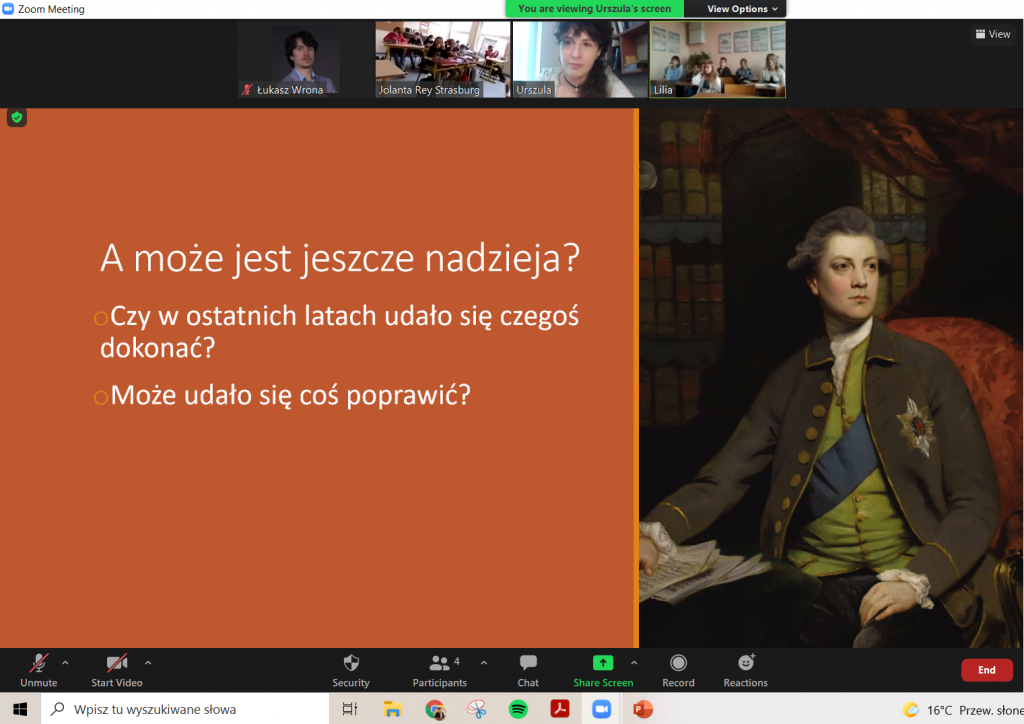This screenshot has height=724, width=1024.
Task: Click the Windows search input field
Action: click(x=190, y=709)
